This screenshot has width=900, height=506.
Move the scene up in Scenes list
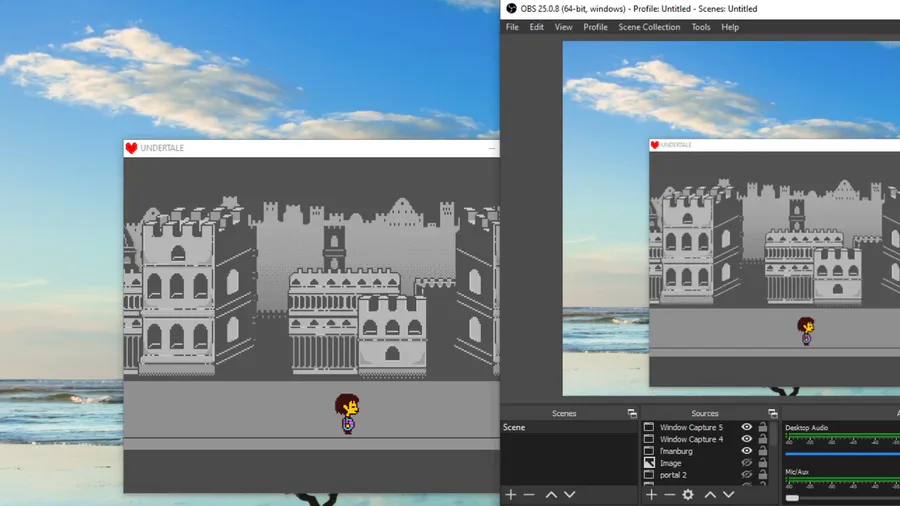551,495
